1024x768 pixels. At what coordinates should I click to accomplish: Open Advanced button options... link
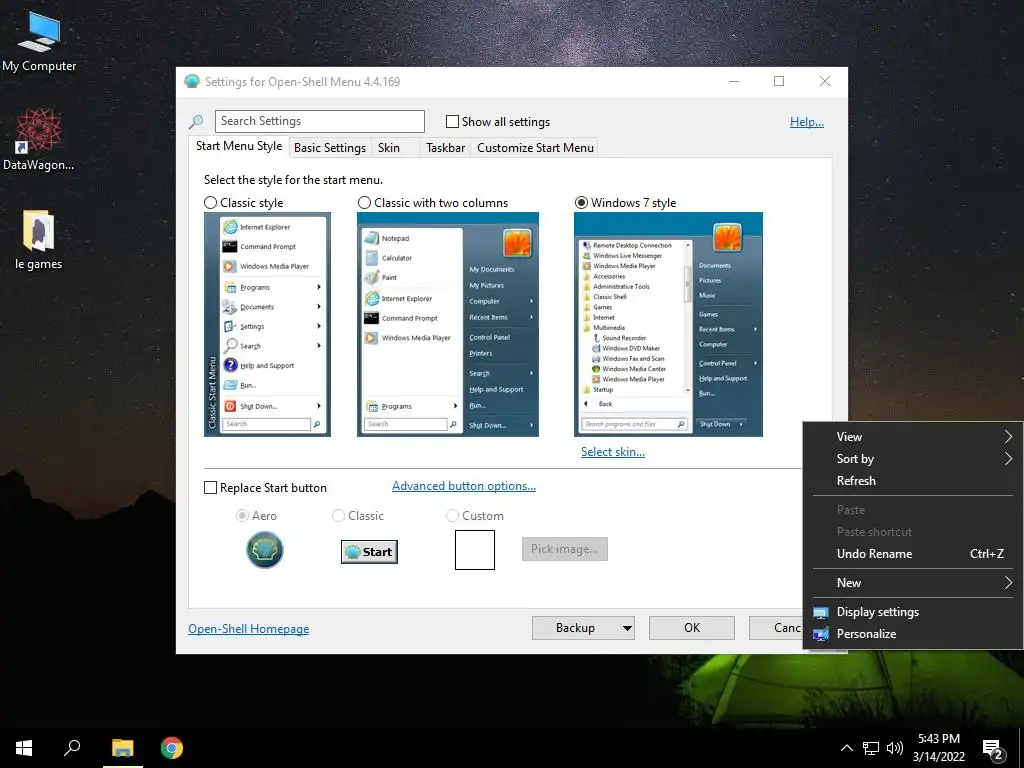point(464,486)
